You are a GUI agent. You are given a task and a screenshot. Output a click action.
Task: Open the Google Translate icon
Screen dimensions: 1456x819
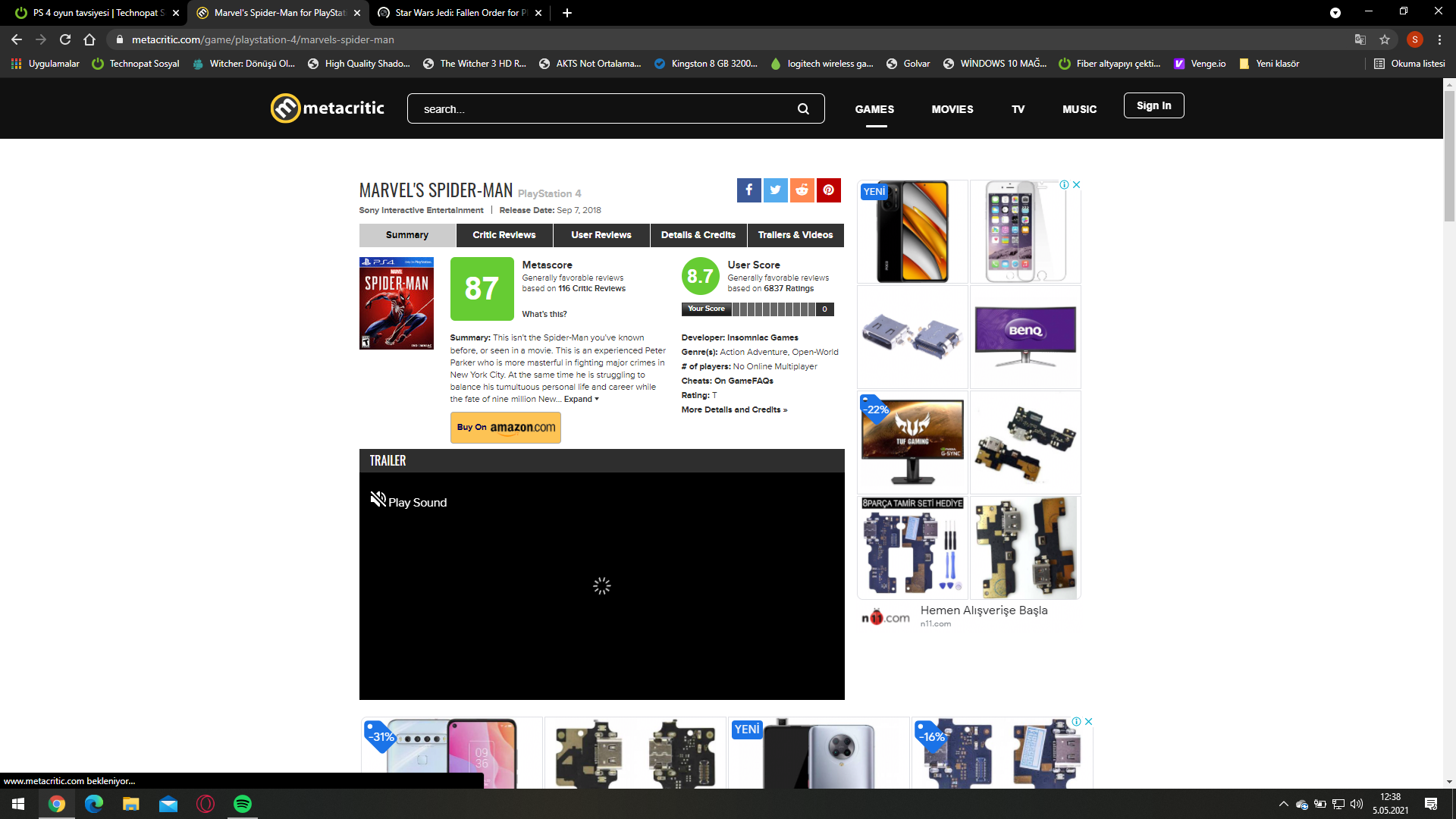click(1360, 39)
